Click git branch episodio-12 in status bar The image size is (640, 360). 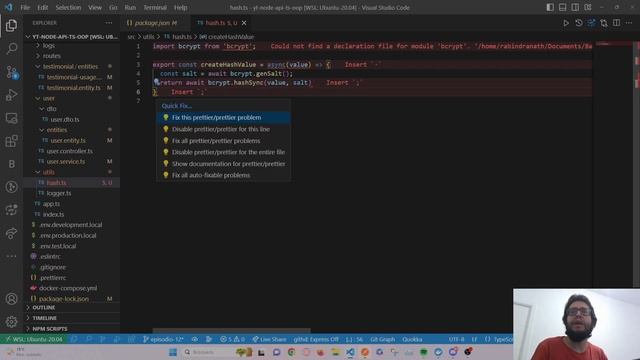(x=163, y=339)
